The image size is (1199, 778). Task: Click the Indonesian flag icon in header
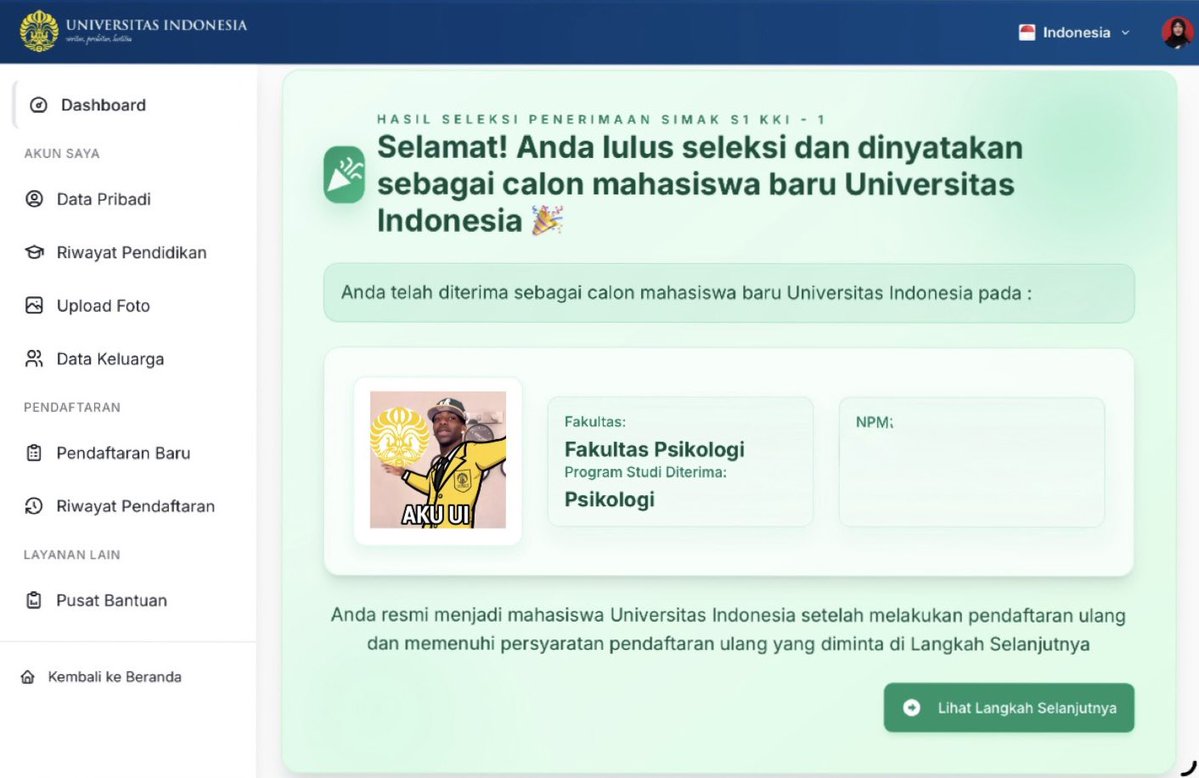(1027, 32)
